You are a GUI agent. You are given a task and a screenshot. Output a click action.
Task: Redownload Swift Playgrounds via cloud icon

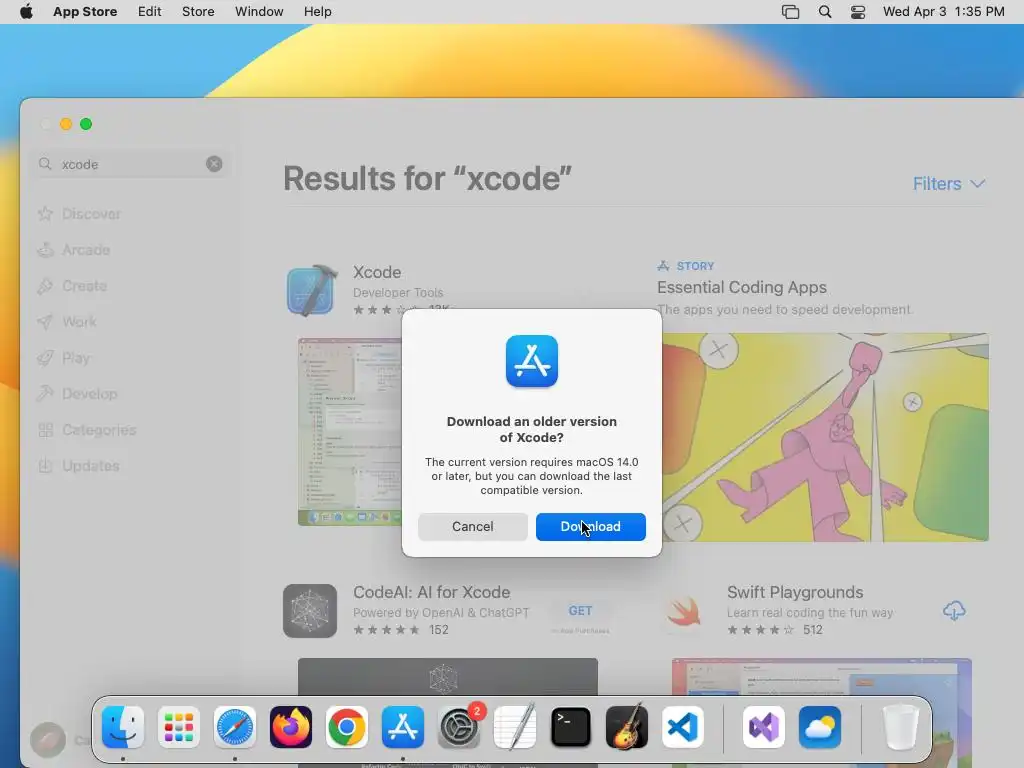pyautogui.click(x=954, y=611)
